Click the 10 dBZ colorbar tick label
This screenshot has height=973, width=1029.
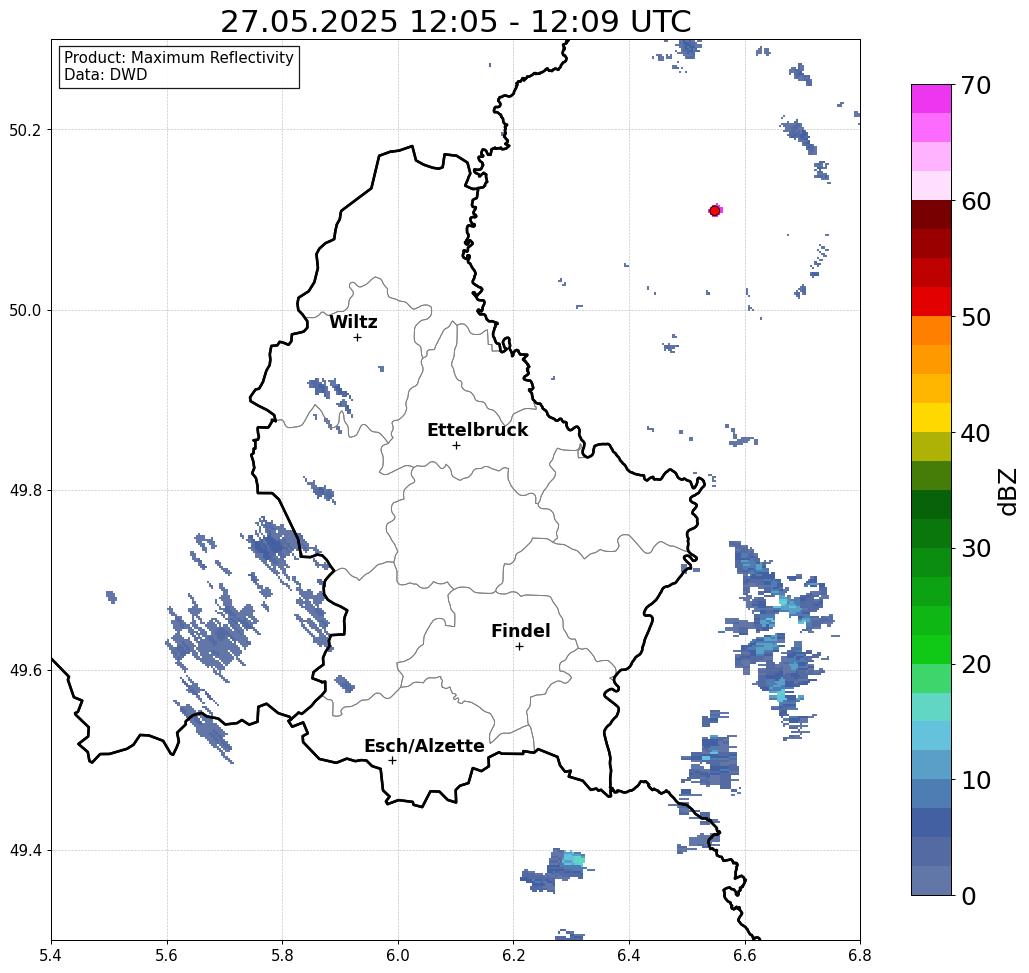(976, 779)
